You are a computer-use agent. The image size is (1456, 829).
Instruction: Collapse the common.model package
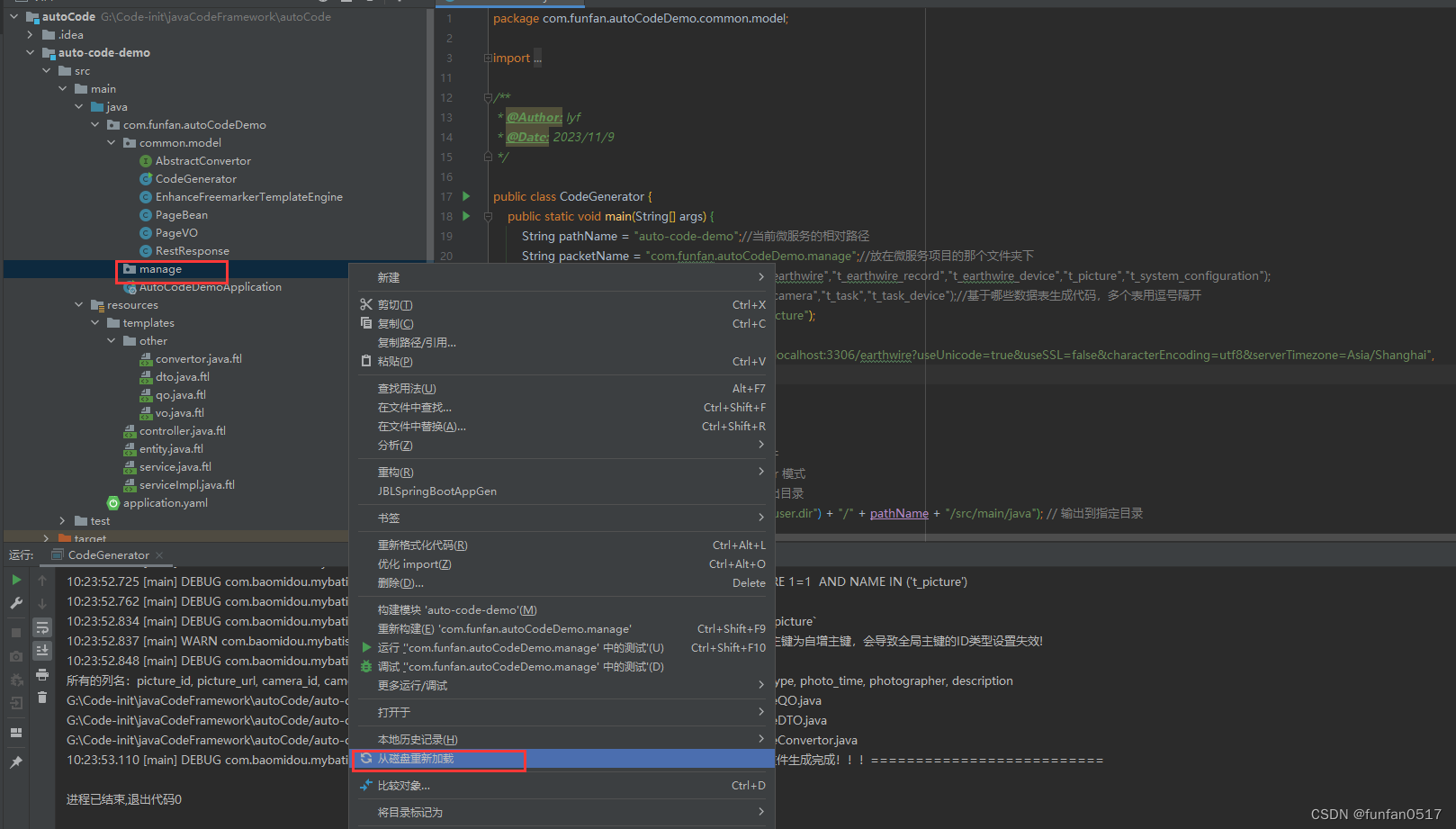coord(112,143)
